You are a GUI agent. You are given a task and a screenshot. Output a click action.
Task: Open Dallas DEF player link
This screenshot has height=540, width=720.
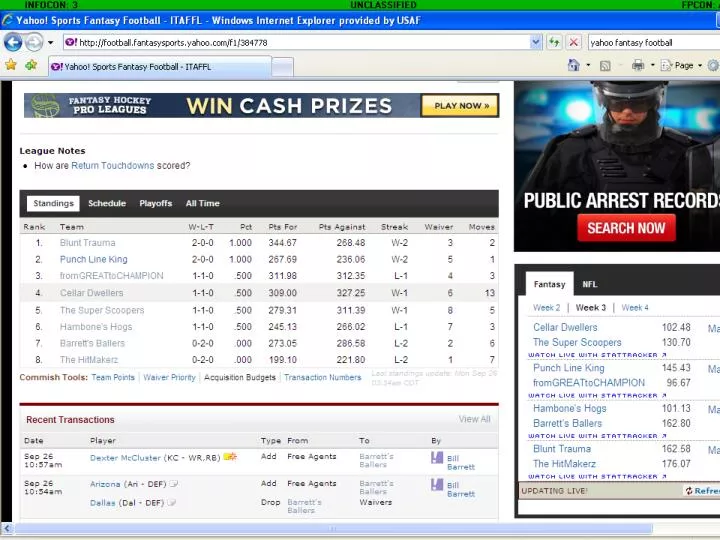(x=103, y=503)
